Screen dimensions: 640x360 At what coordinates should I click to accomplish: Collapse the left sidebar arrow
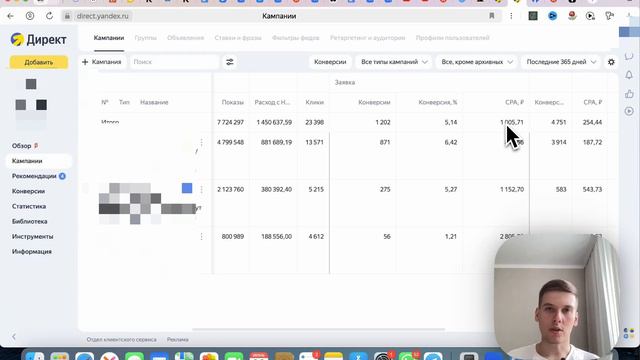coord(14,337)
